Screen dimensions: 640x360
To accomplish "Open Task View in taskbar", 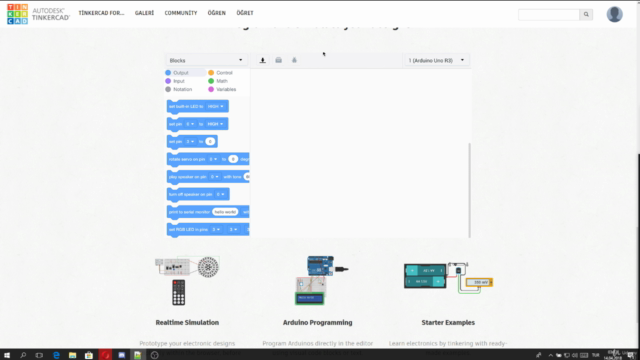I will 39,355.
